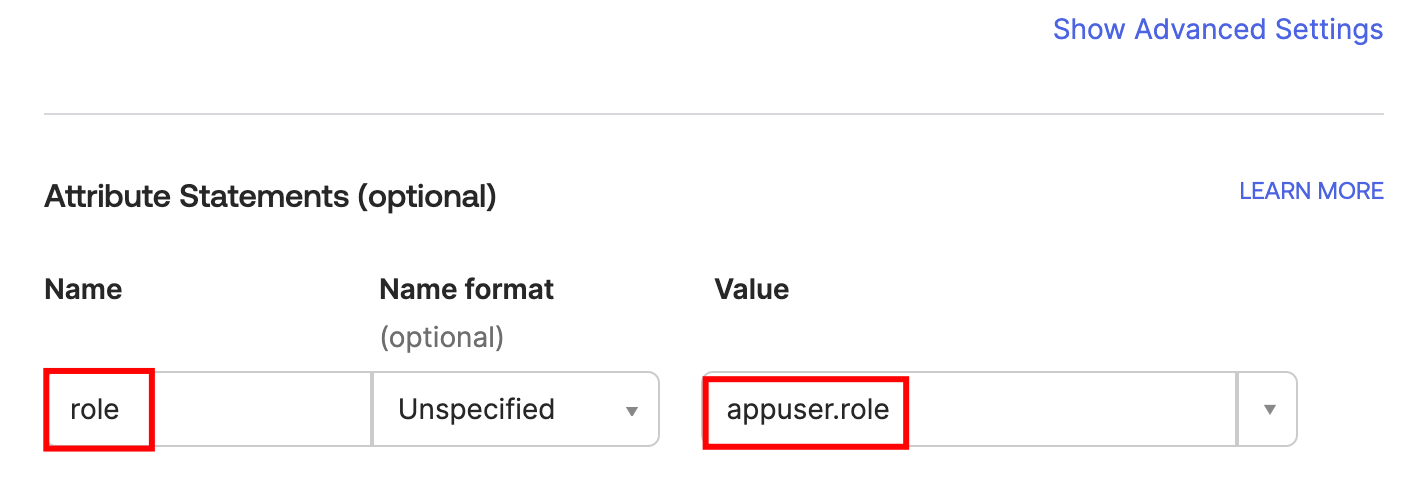Viewport: 1428px width, 478px height.
Task: Click the (optional) hint under Name format
Action: [x=441, y=338]
